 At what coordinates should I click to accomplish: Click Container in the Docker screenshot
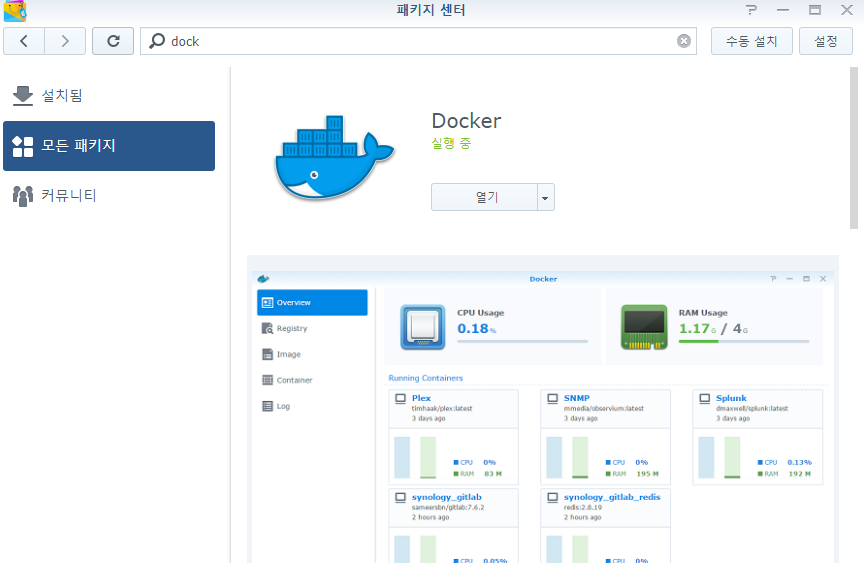tap(294, 380)
